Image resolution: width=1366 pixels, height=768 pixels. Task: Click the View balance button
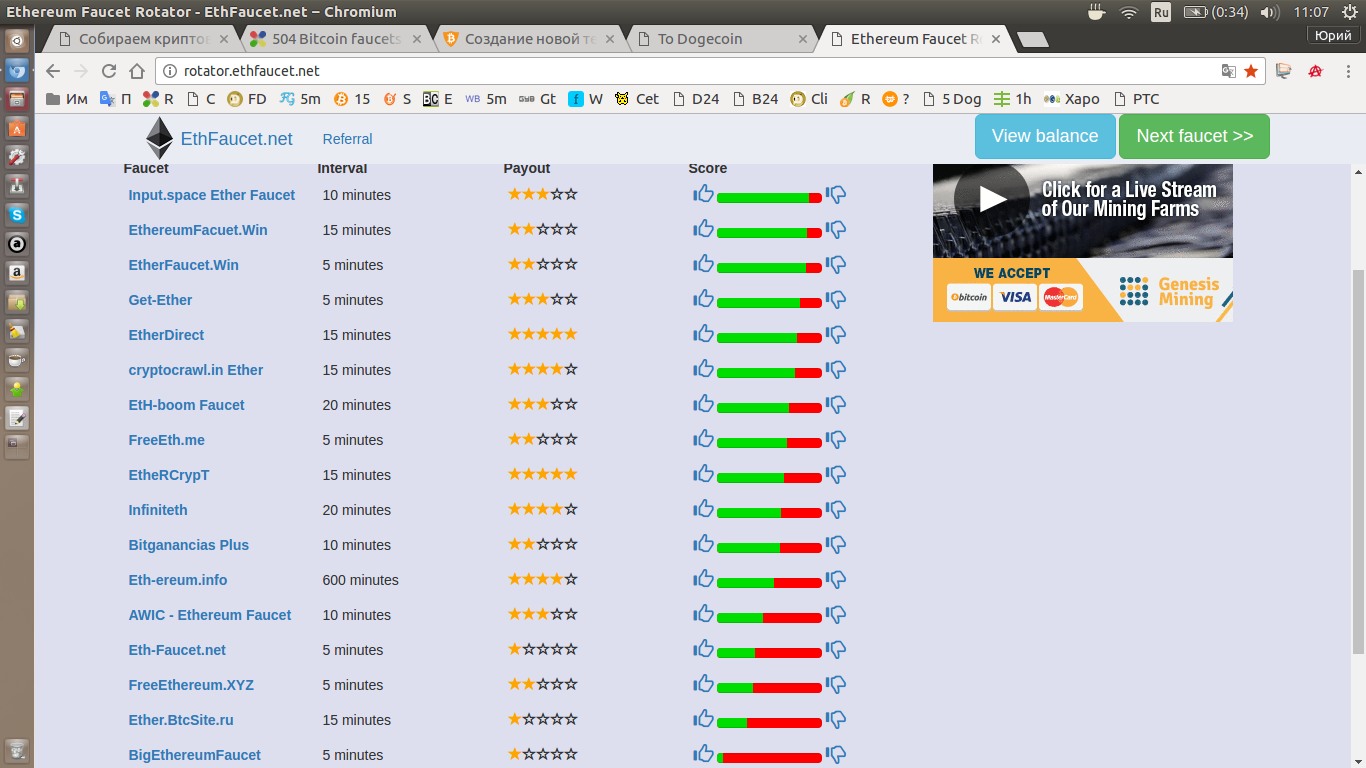1045,136
